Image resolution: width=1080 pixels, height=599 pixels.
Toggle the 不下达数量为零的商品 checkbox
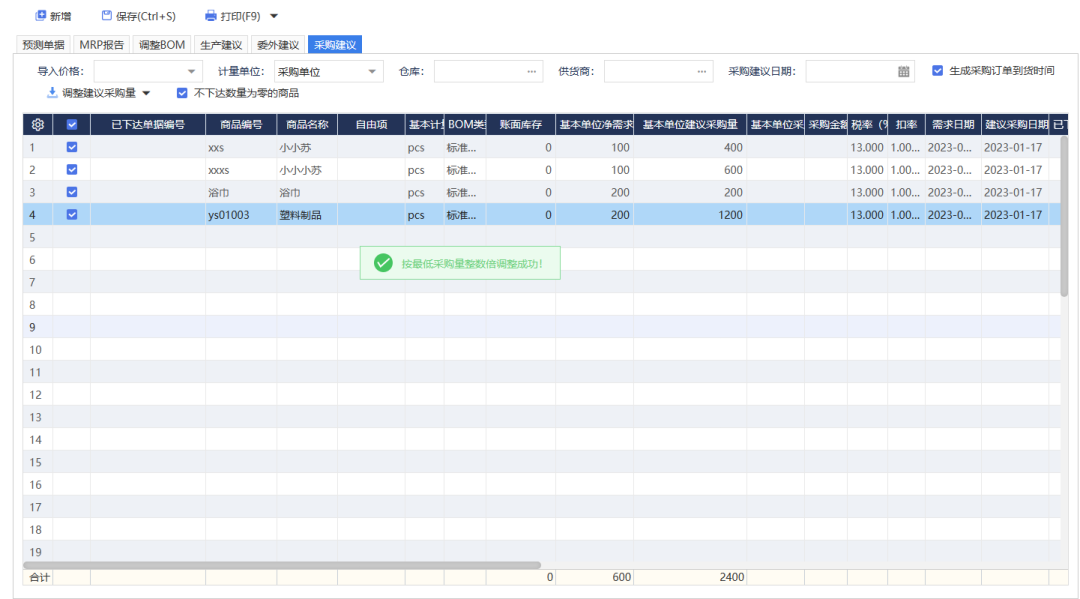[x=181, y=93]
